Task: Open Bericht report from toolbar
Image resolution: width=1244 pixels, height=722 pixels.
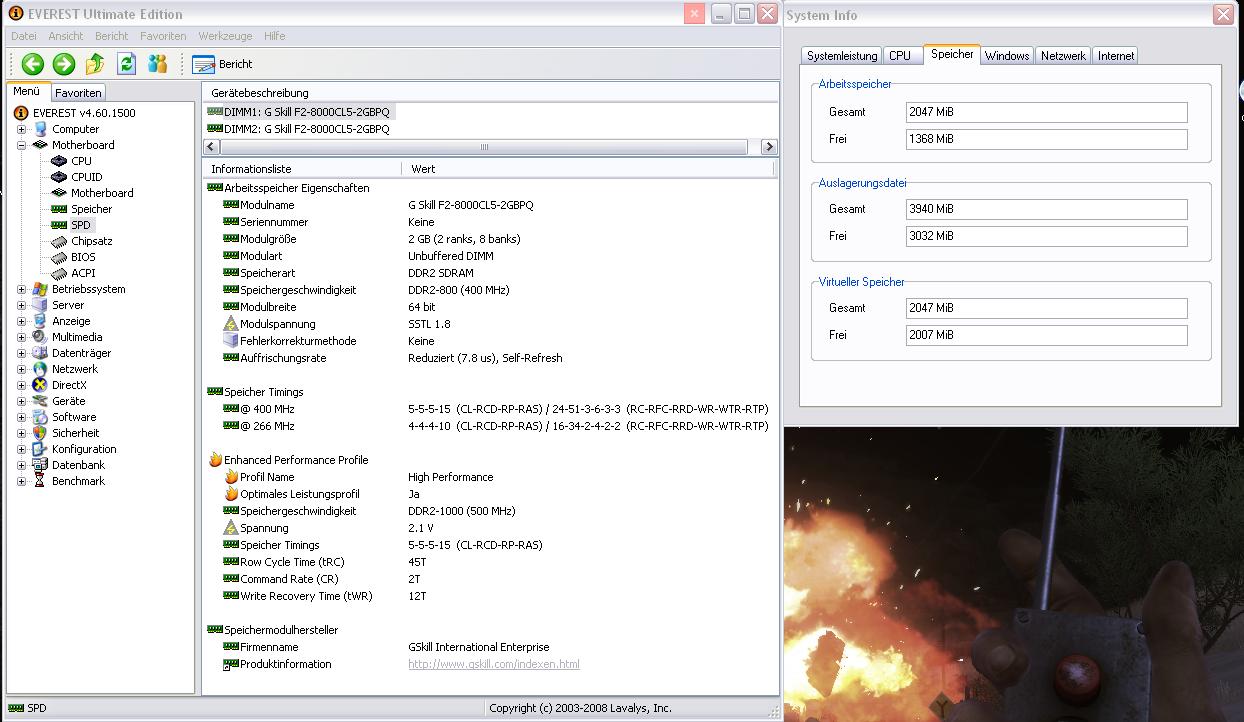Action: (222, 64)
